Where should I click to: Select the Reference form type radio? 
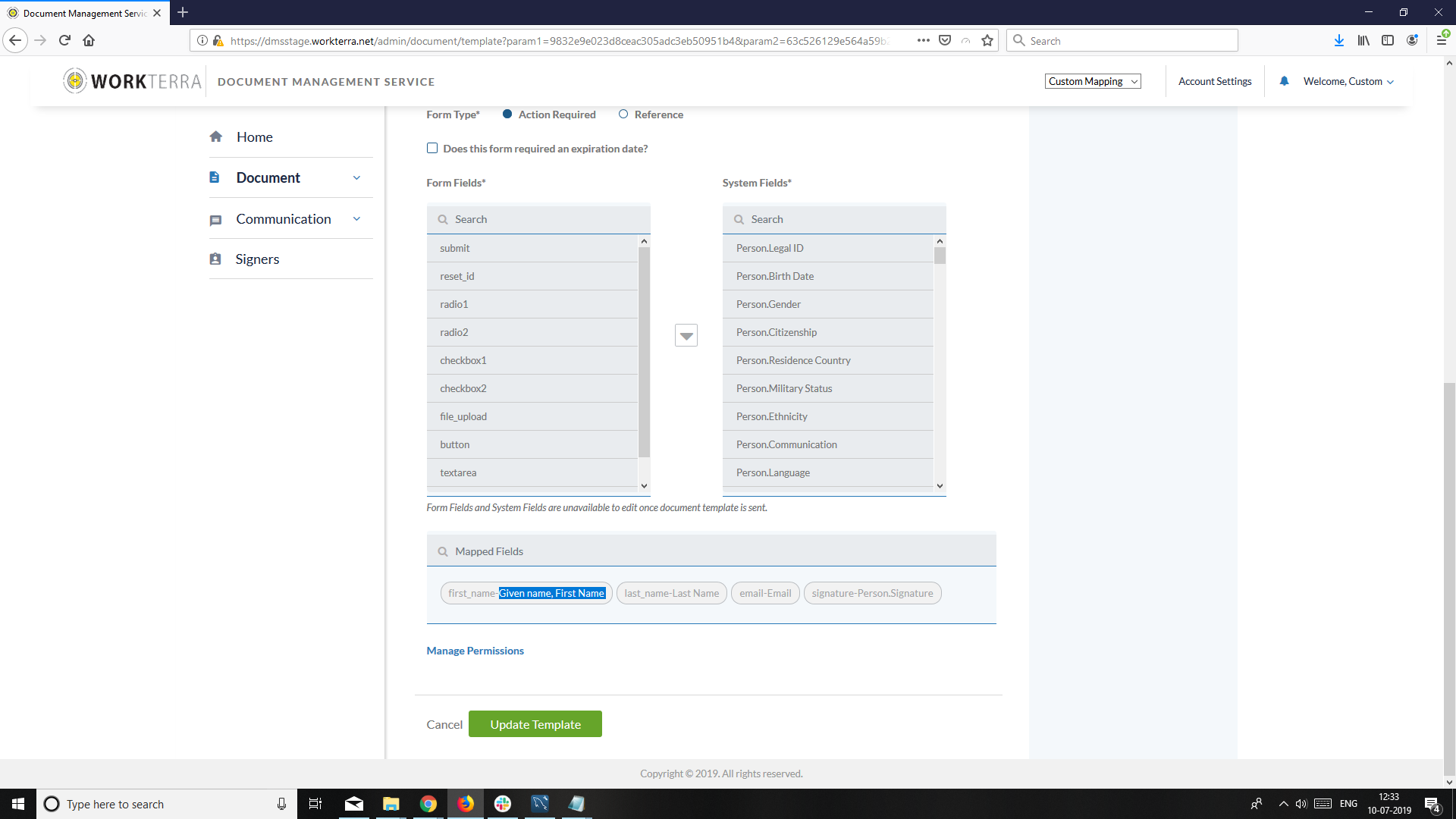[623, 115]
